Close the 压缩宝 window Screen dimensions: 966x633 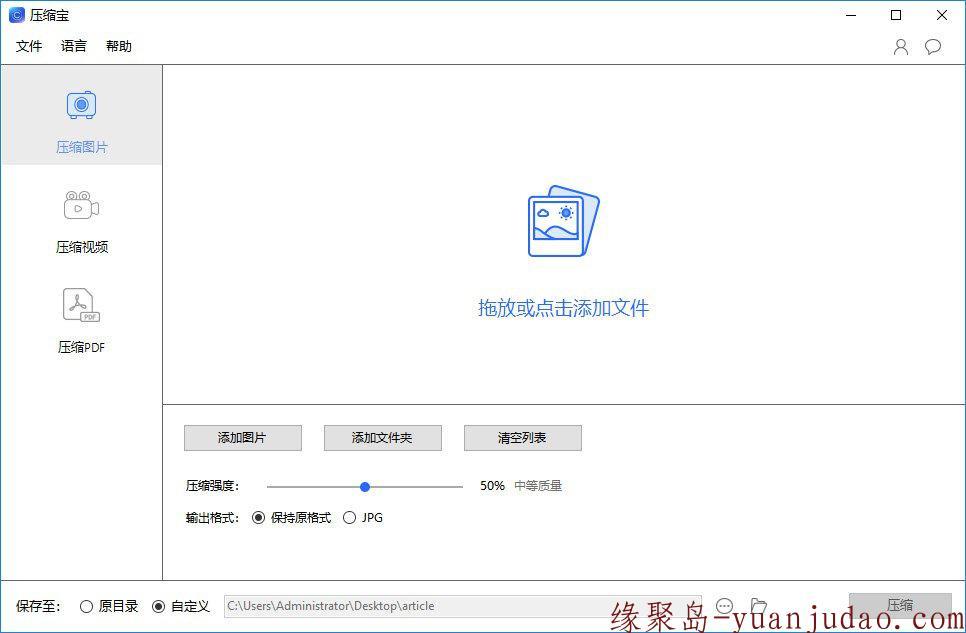942,15
